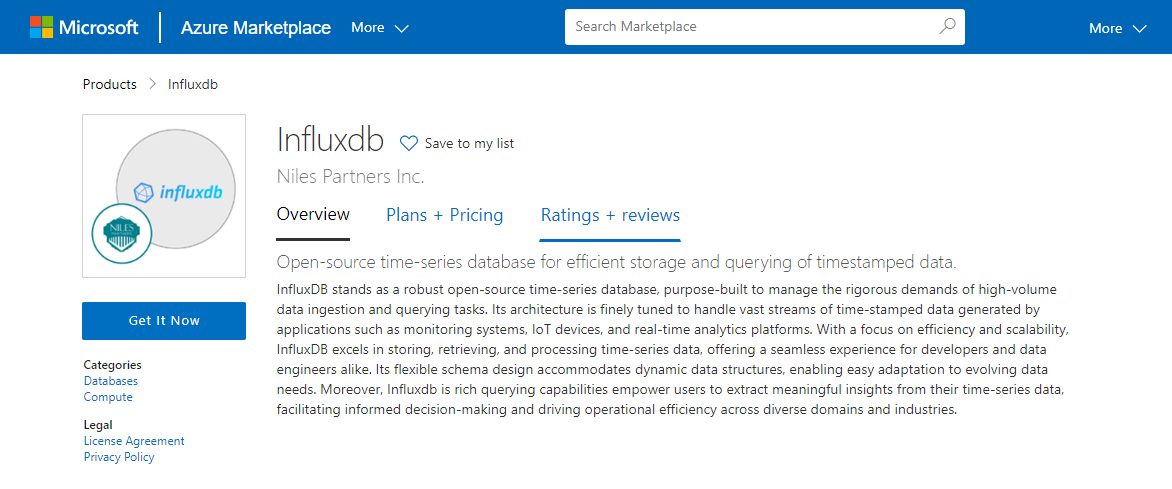
Task: Click the heart icon to save
Action: coord(409,143)
